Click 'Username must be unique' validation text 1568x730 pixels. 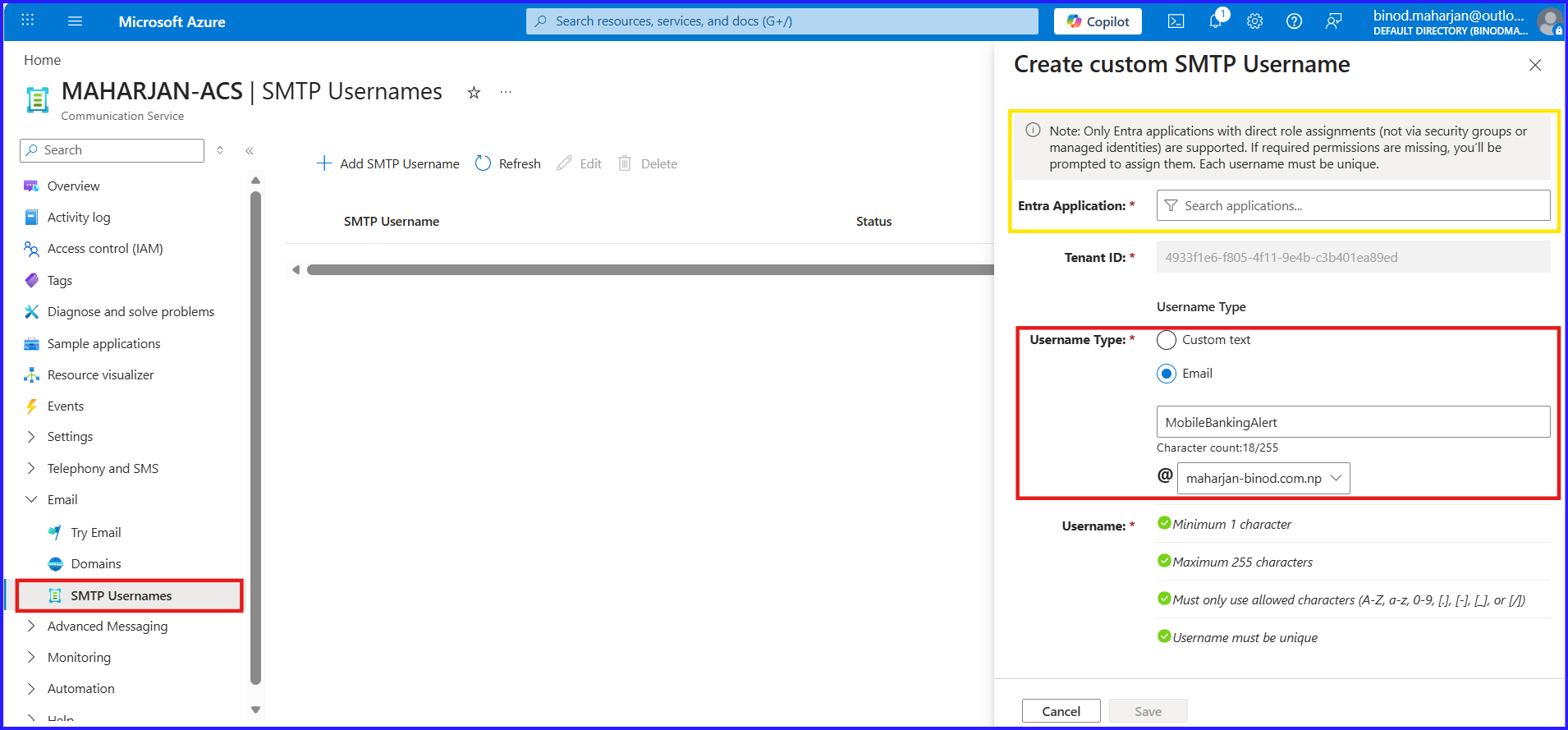tap(1245, 638)
